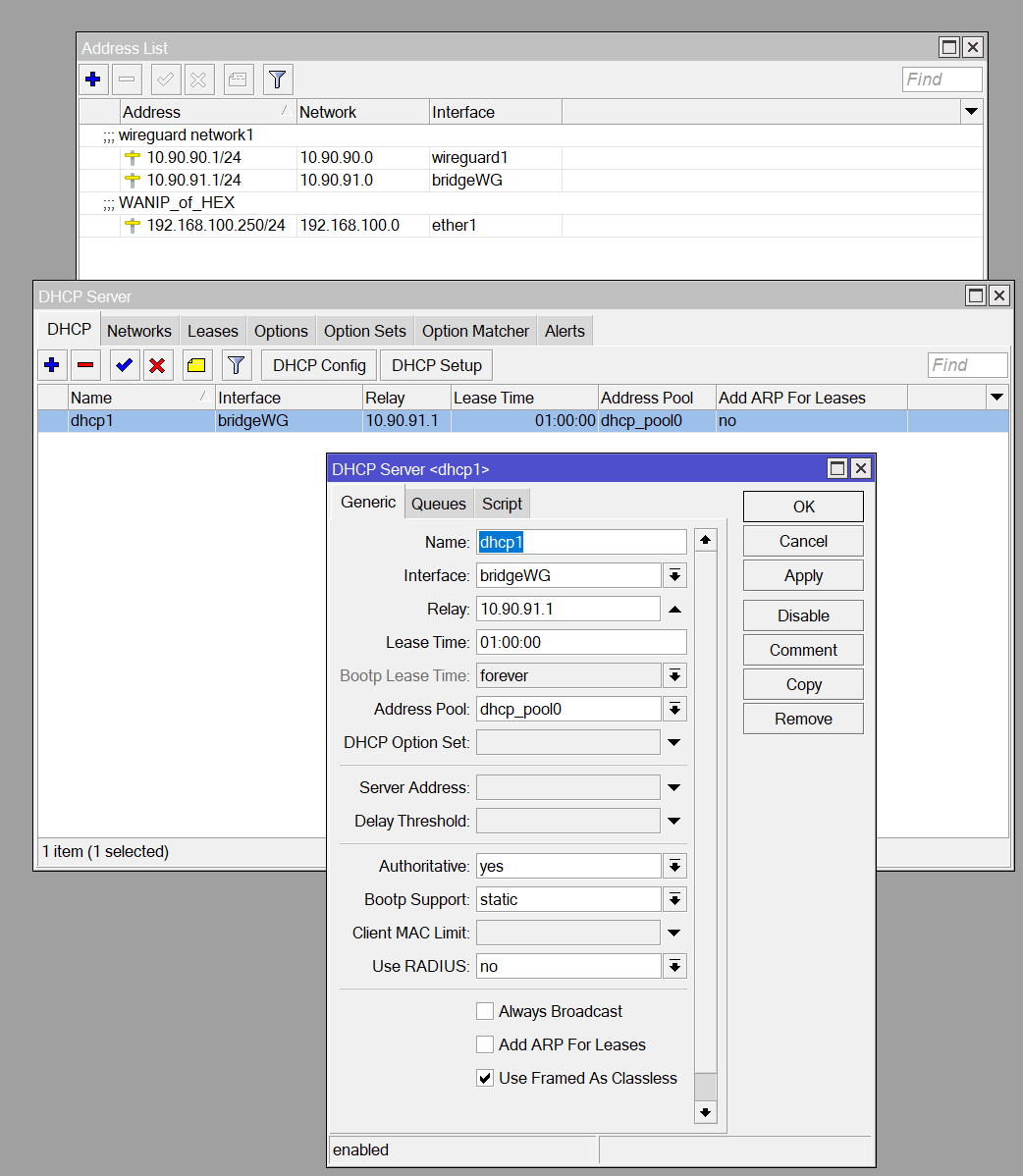Click Lease Time field 01:00:00

click(x=581, y=642)
